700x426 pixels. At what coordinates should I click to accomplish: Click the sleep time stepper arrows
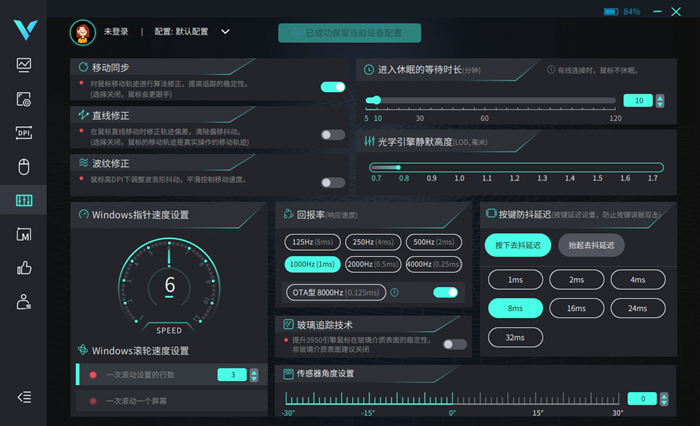coord(660,100)
